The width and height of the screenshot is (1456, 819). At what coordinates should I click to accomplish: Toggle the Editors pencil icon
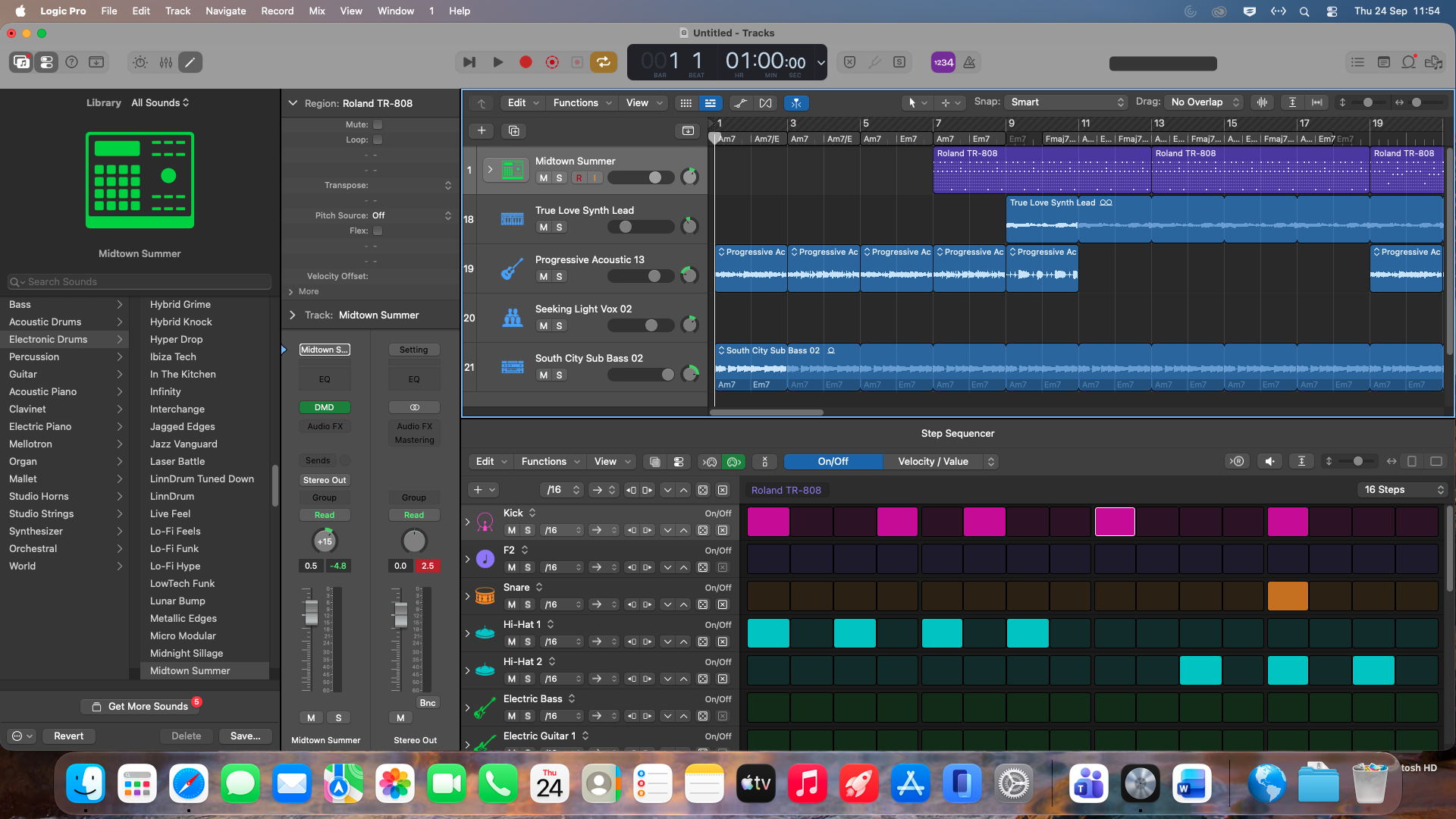[x=190, y=62]
